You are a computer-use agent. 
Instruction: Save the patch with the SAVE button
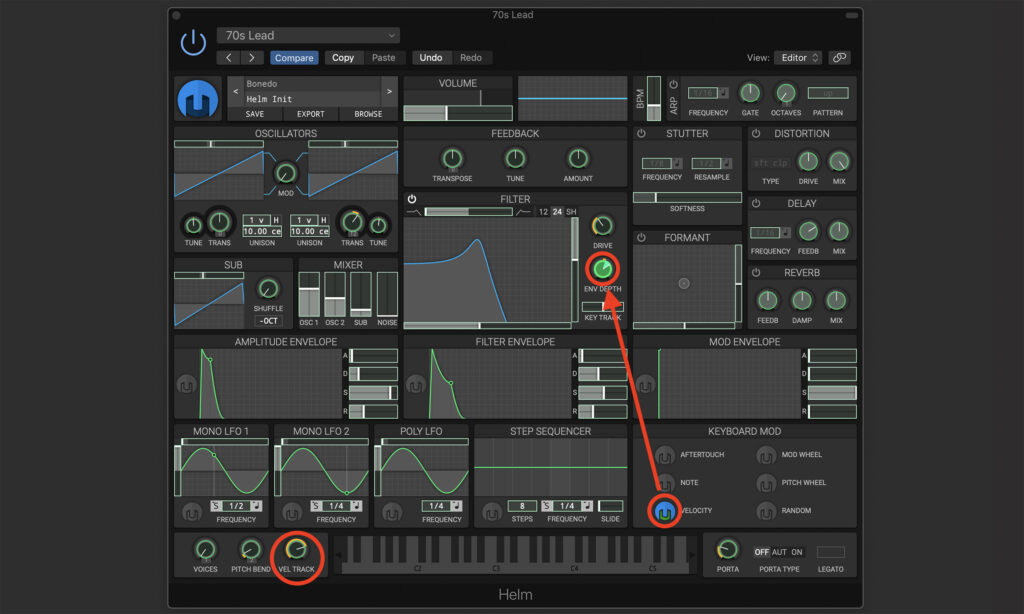pos(255,114)
